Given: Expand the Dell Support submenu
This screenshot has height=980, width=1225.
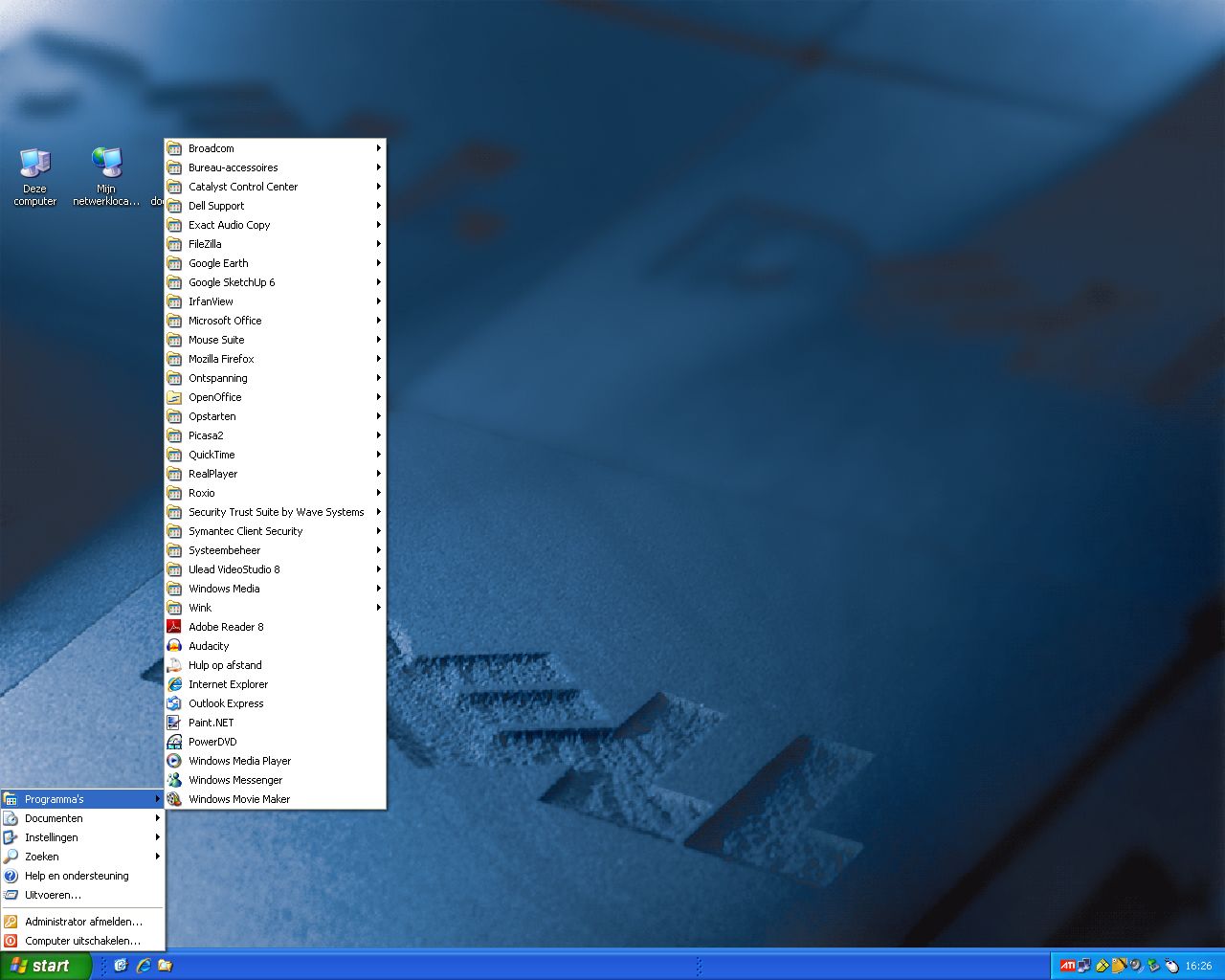Looking at the screenshot, I should pos(276,206).
